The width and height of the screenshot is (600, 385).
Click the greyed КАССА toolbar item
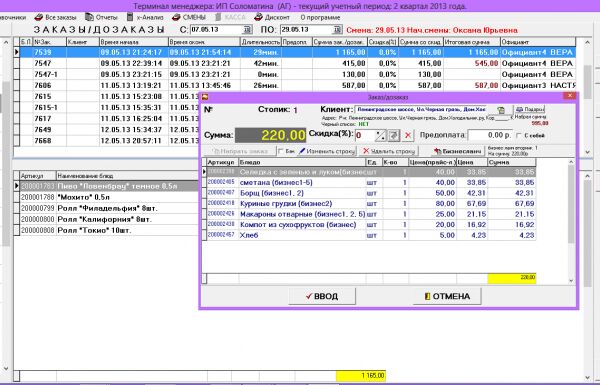click(x=230, y=17)
